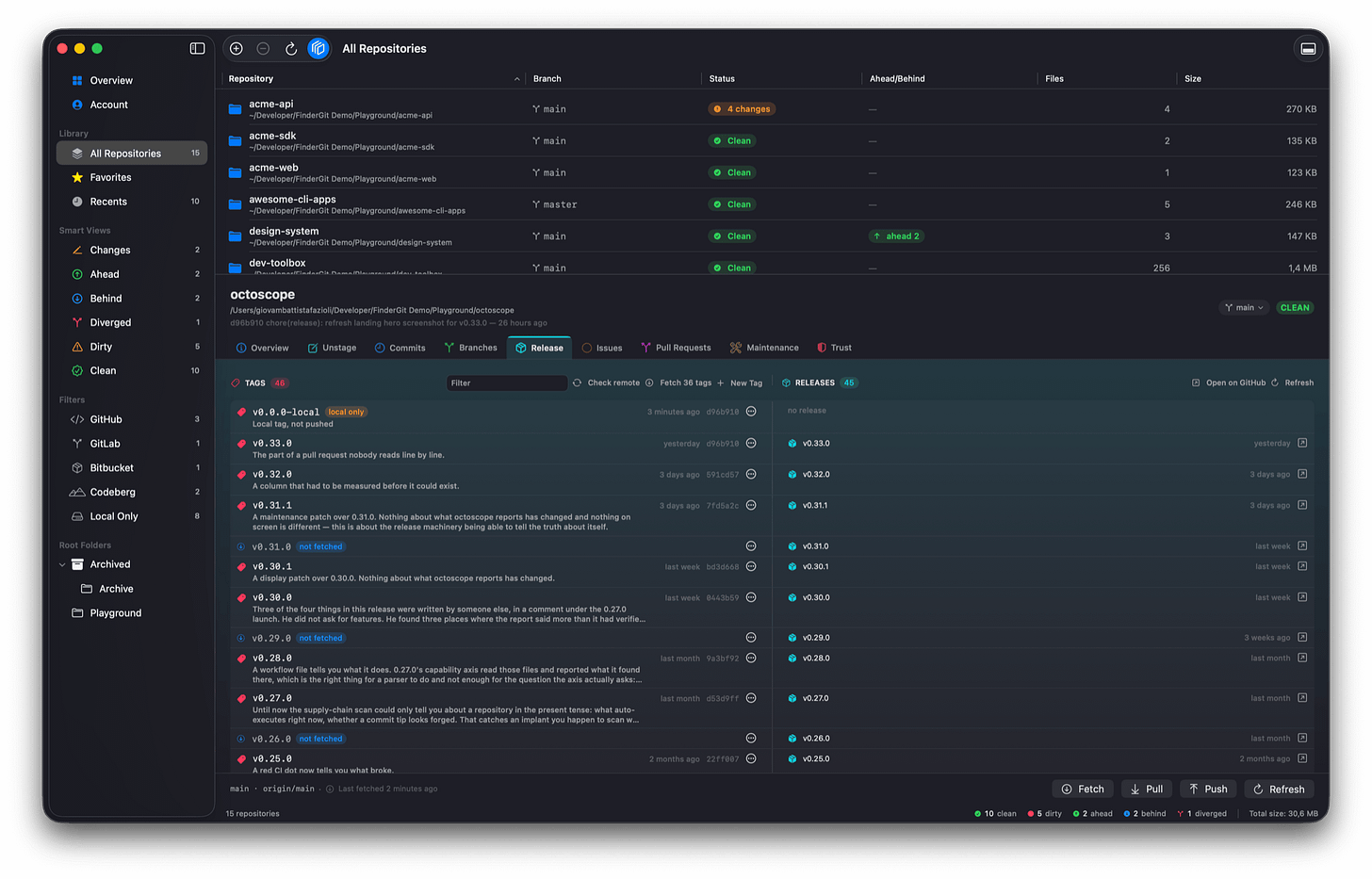Image resolution: width=1372 pixels, height=879 pixels.
Task: Open more options for tag v0.0.0-local
Action: pyautogui.click(x=751, y=412)
